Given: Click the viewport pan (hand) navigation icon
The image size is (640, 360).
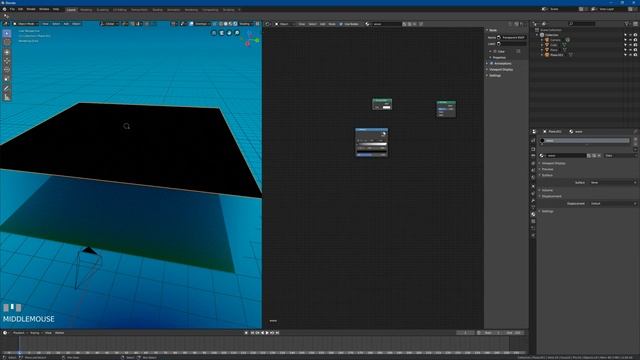Looking at the screenshot, I should pos(229,33).
